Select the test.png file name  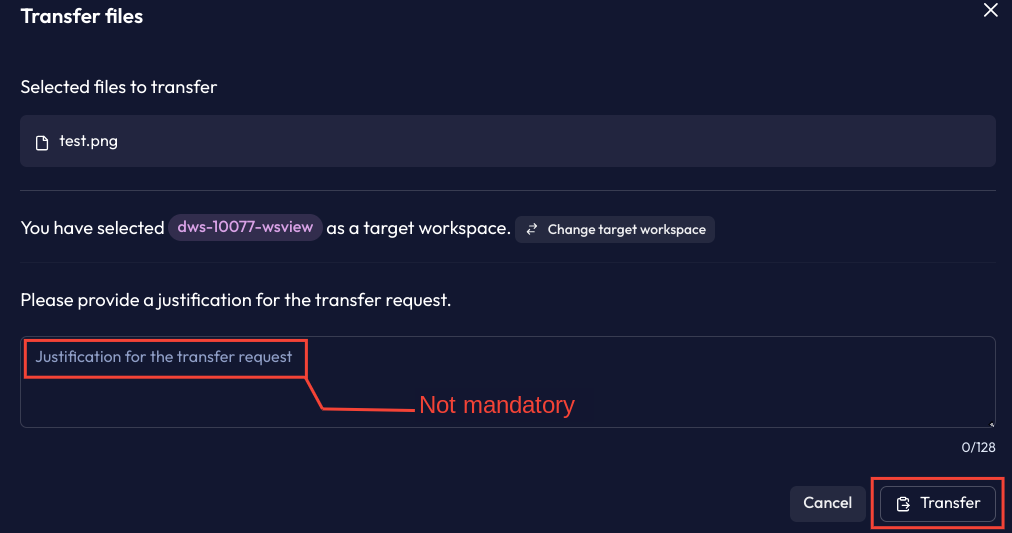[x=88, y=141]
